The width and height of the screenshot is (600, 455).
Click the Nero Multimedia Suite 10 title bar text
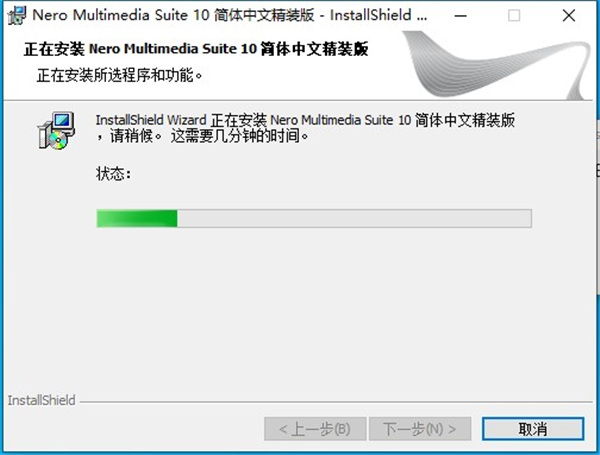(230, 15)
